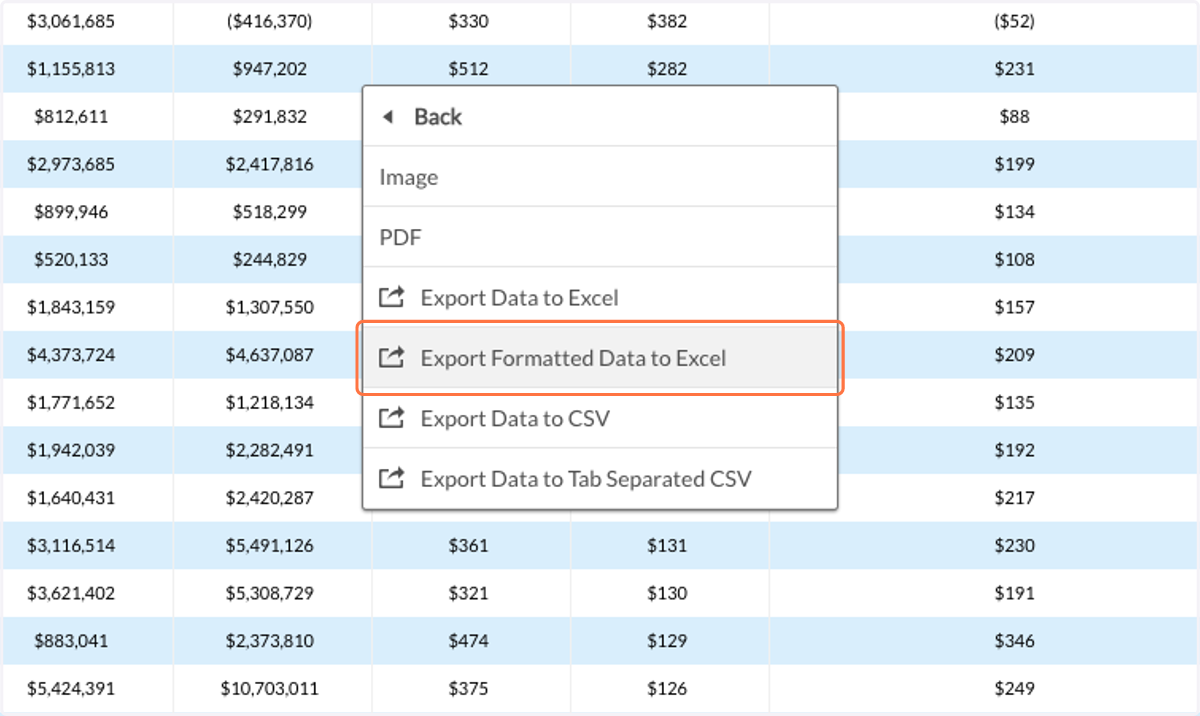Click the cell $518,299
Screen dimensions: 1200x716
coord(270,212)
